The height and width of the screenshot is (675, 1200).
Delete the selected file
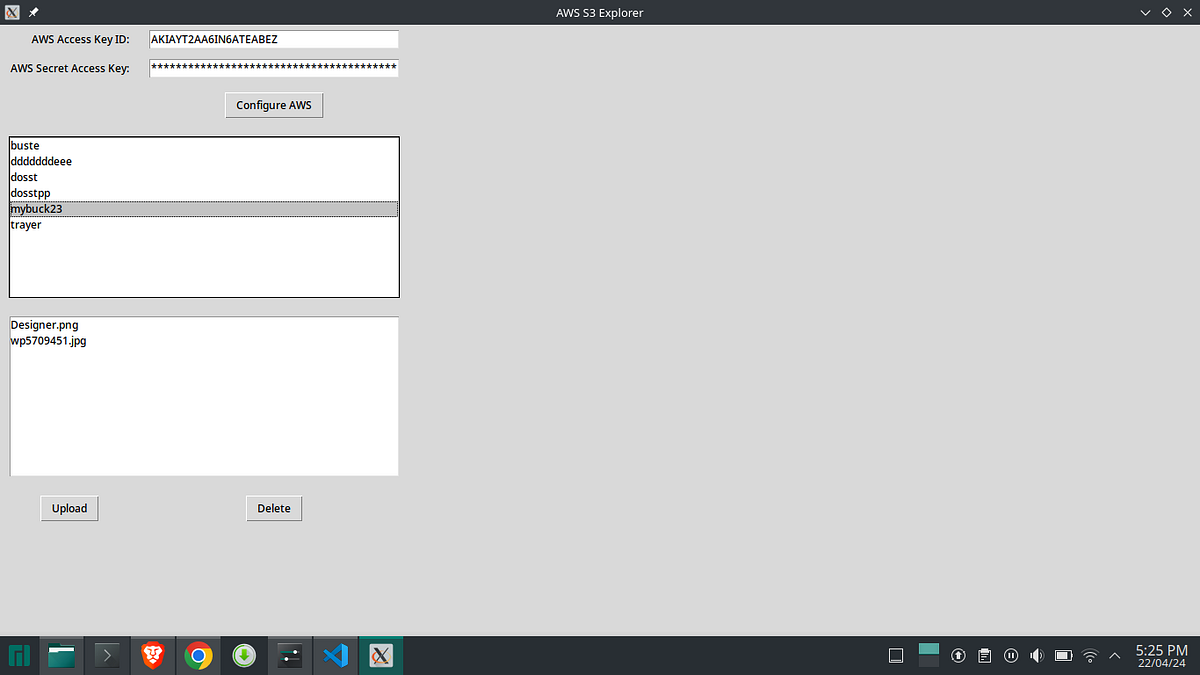(274, 508)
